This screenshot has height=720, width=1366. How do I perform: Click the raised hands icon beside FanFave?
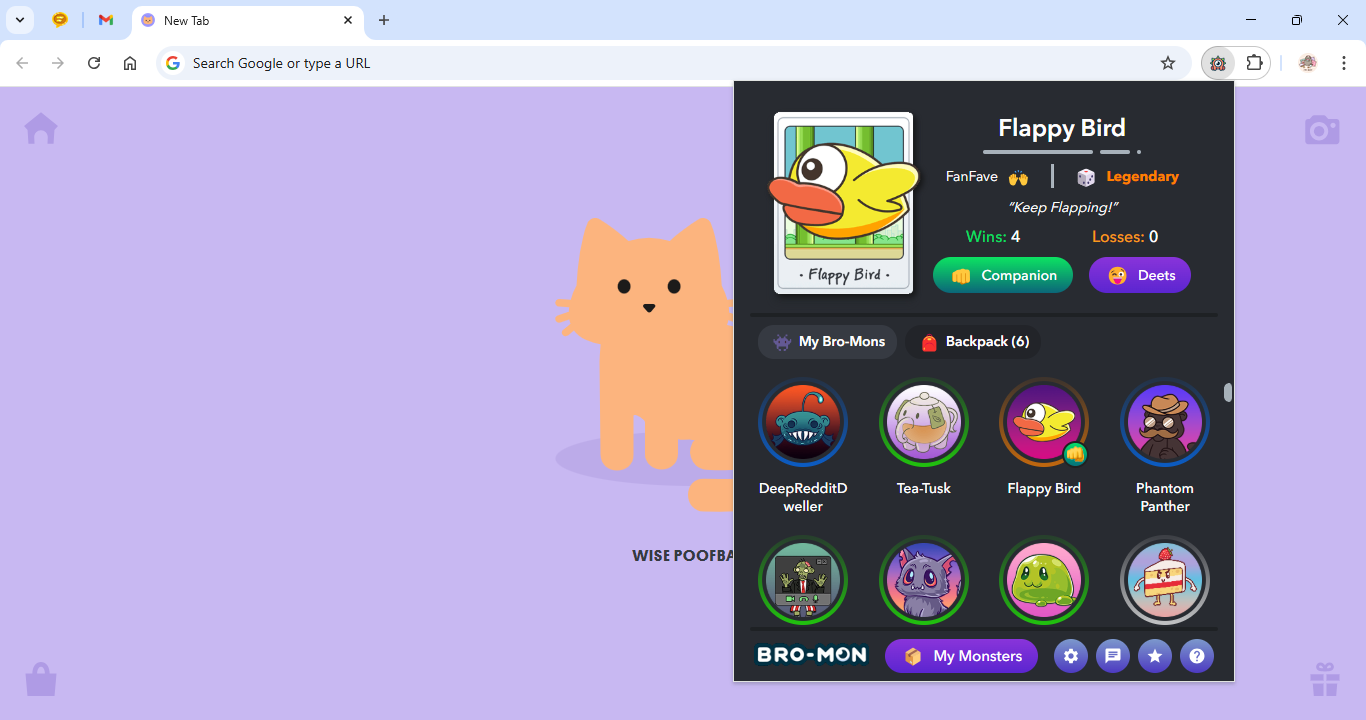coord(1018,177)
